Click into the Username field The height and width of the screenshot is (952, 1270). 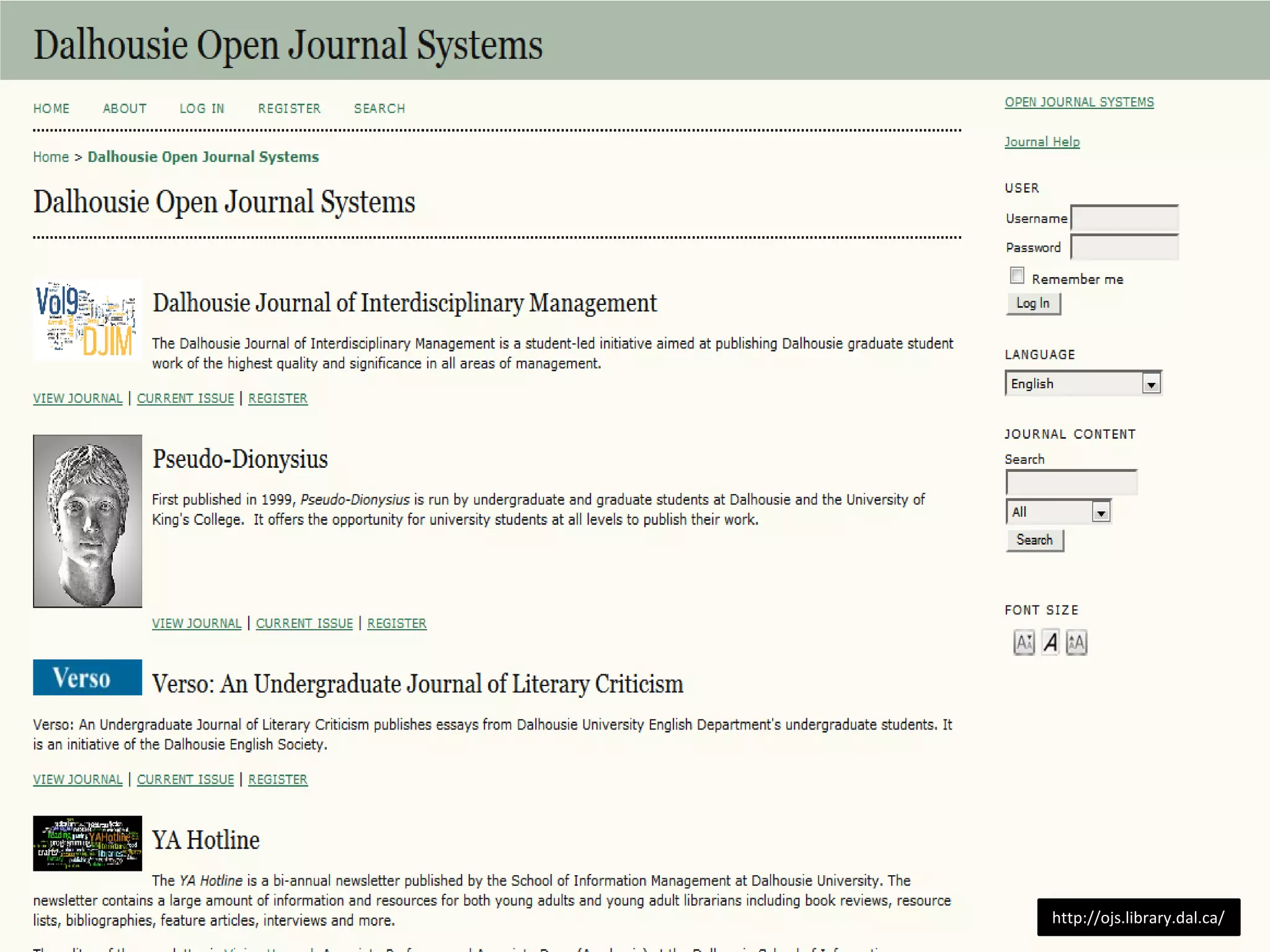pos(1124,218)
